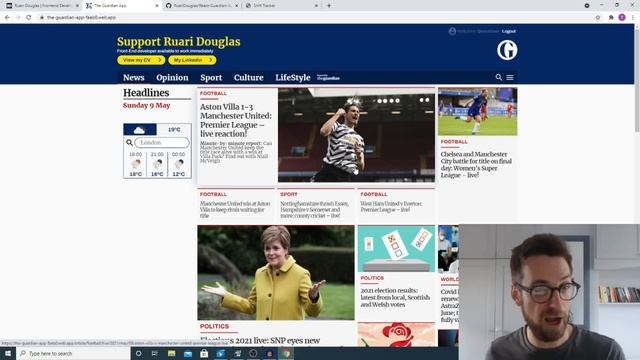Click the My LinkedIn button
The image size is (640, 360).
192,60
